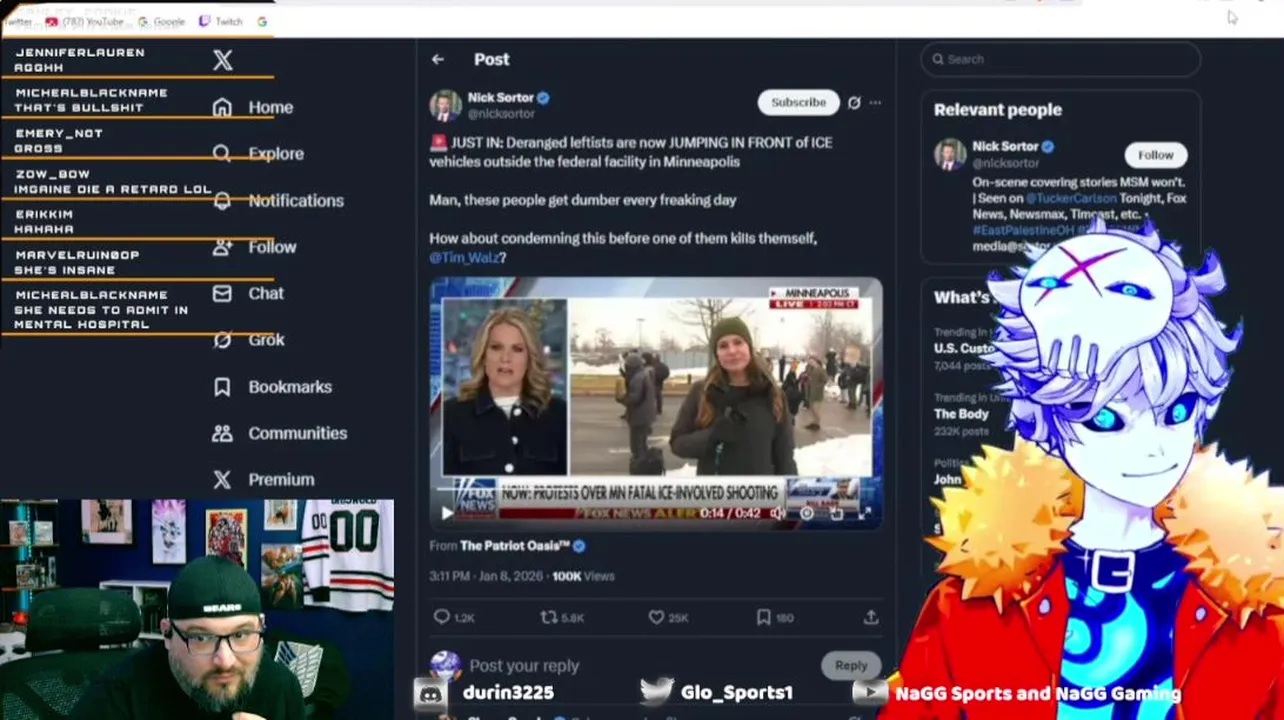Image resolution: width=1284 pixels, height=720 pixels.
Task: Click the chat message from erikkim
Action: click(44, 221)
